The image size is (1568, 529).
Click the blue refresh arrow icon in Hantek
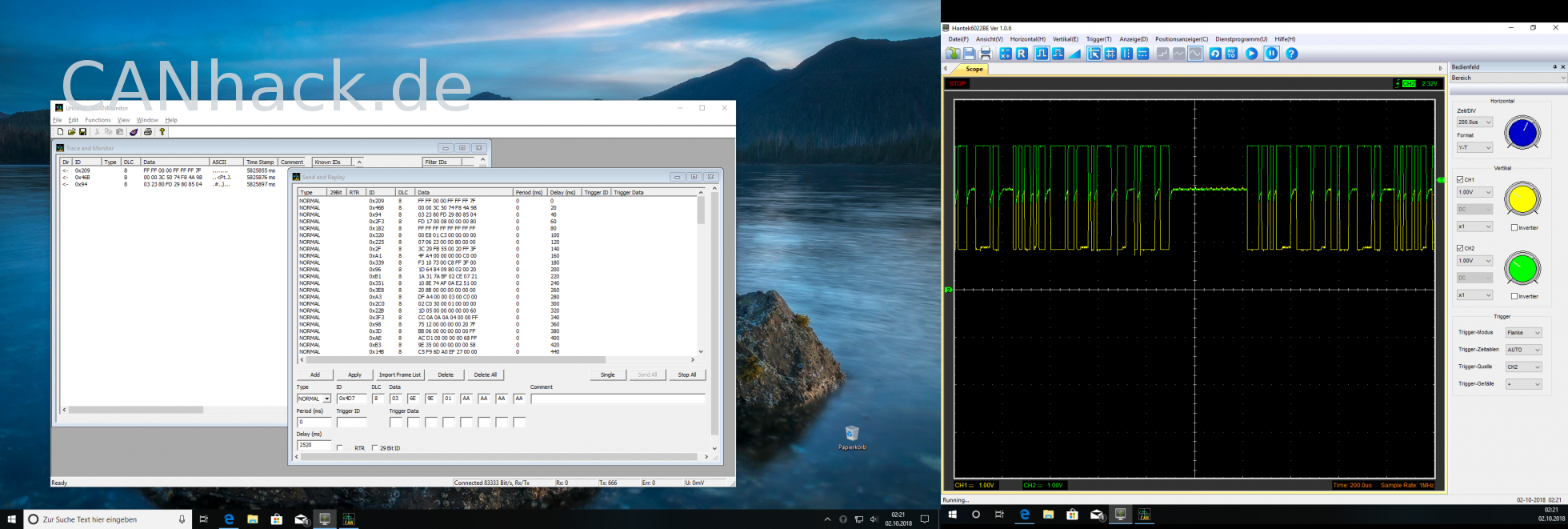(1215, 54)
